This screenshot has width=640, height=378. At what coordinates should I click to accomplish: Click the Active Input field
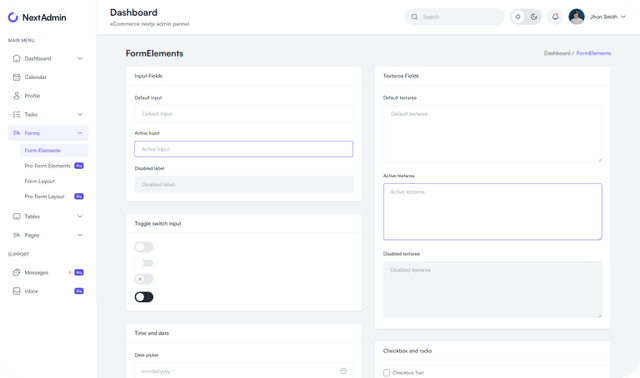(x=244, y=149)
